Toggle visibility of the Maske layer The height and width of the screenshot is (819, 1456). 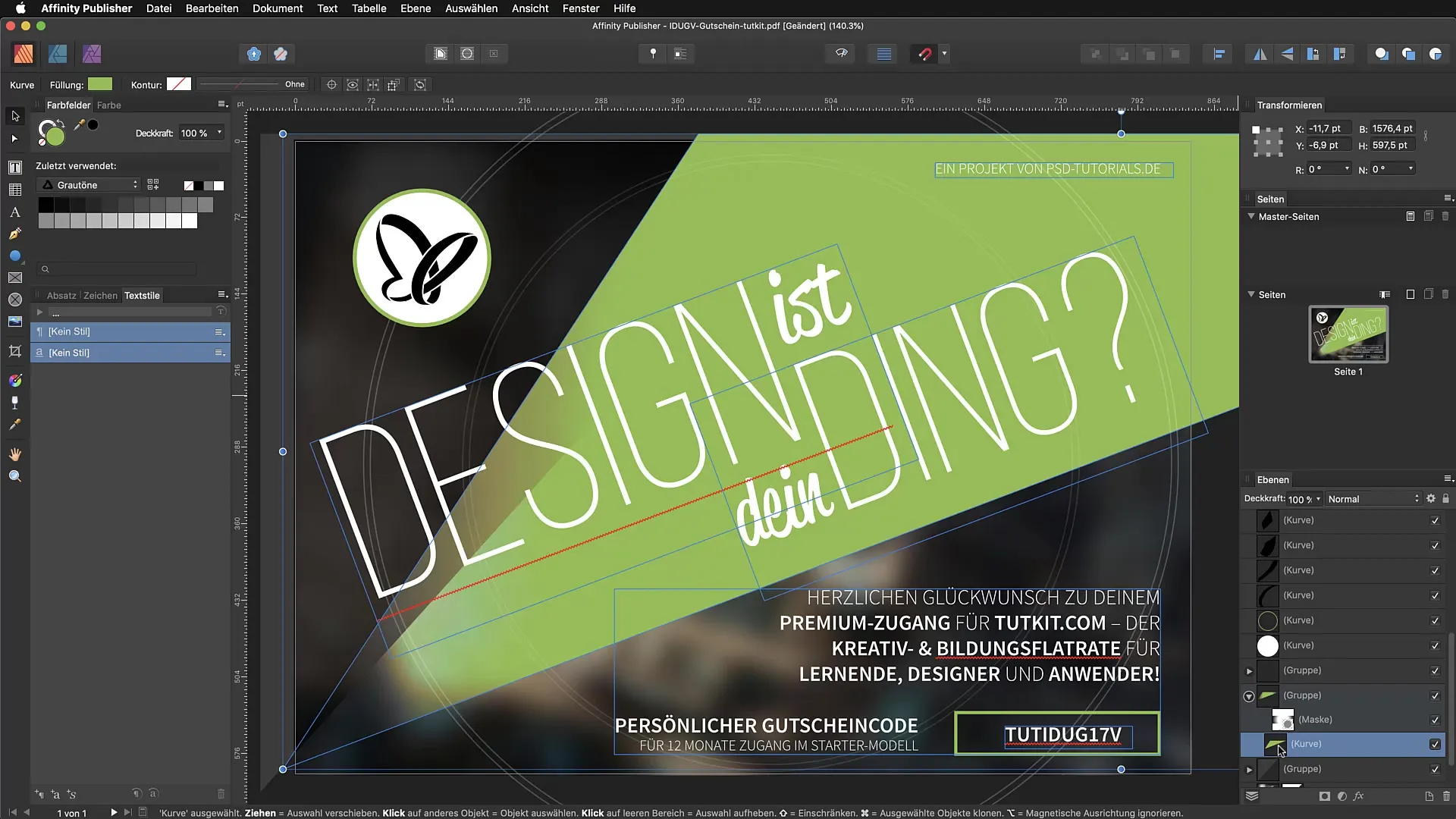(1435, 720)
